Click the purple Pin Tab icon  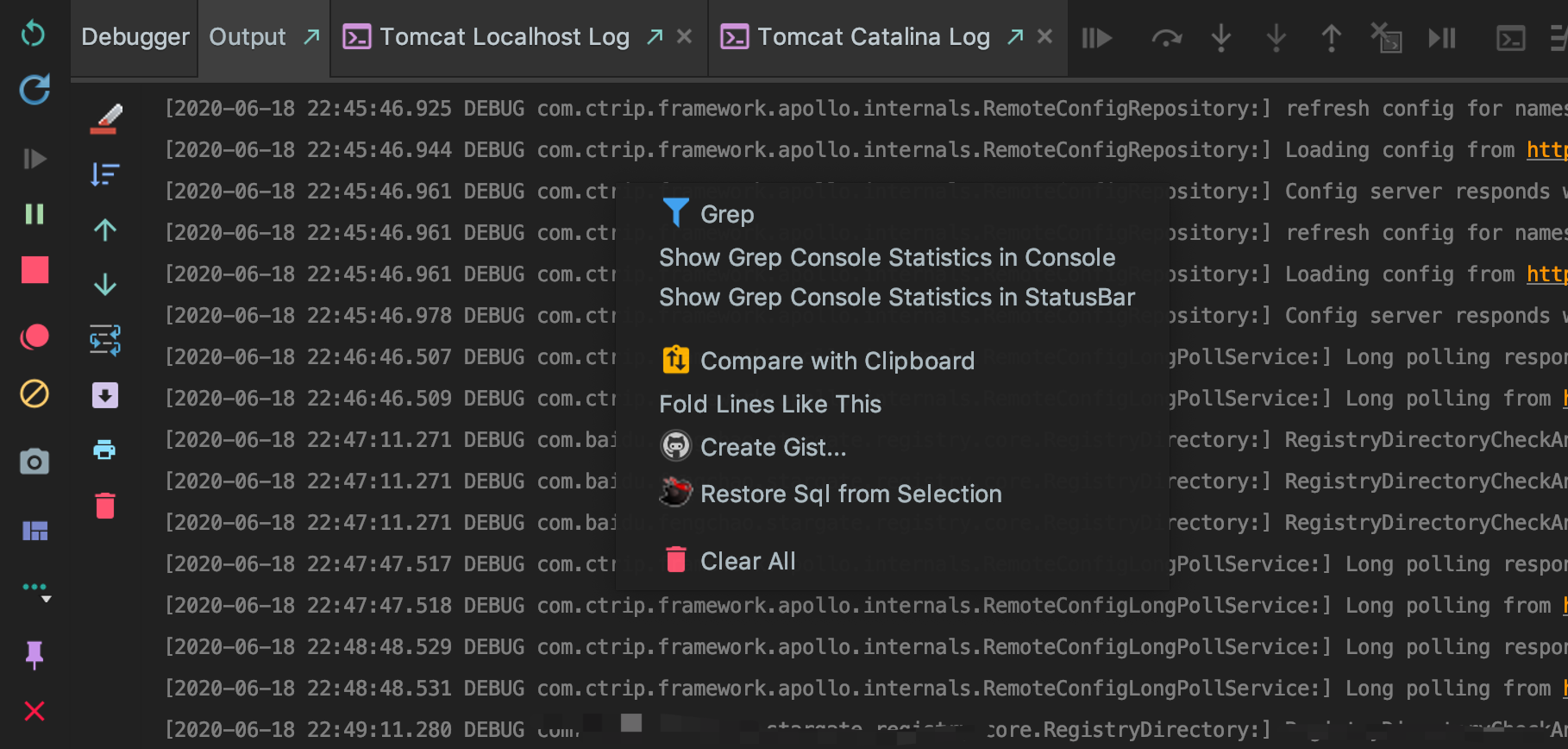point(34,656)
